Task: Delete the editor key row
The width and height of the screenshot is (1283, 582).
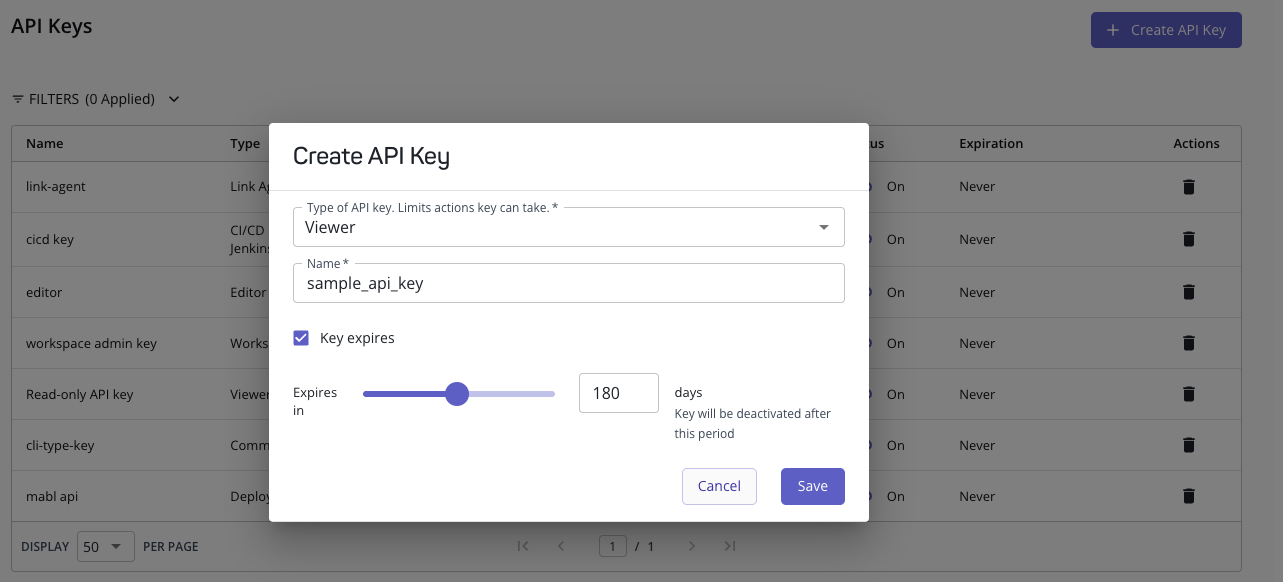Action: click(1188, 292)
